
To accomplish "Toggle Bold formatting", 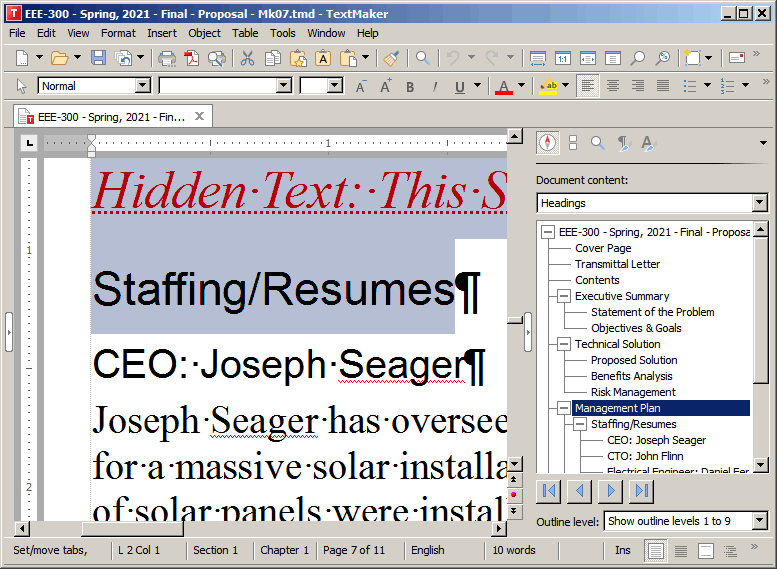I will (x=410, y=87).
